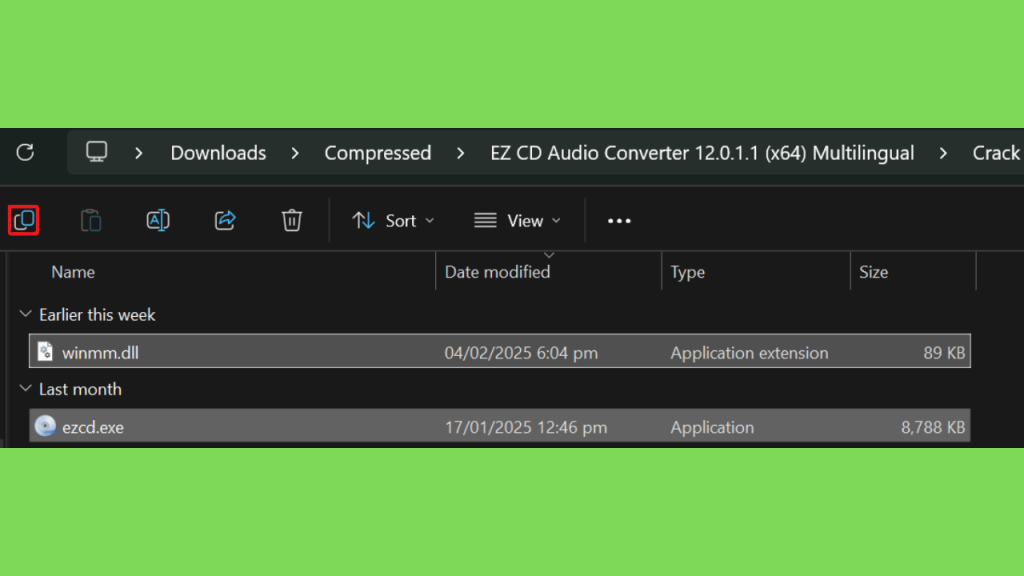
Task: Select the ezcd.exe file
Action: [500, 426]
